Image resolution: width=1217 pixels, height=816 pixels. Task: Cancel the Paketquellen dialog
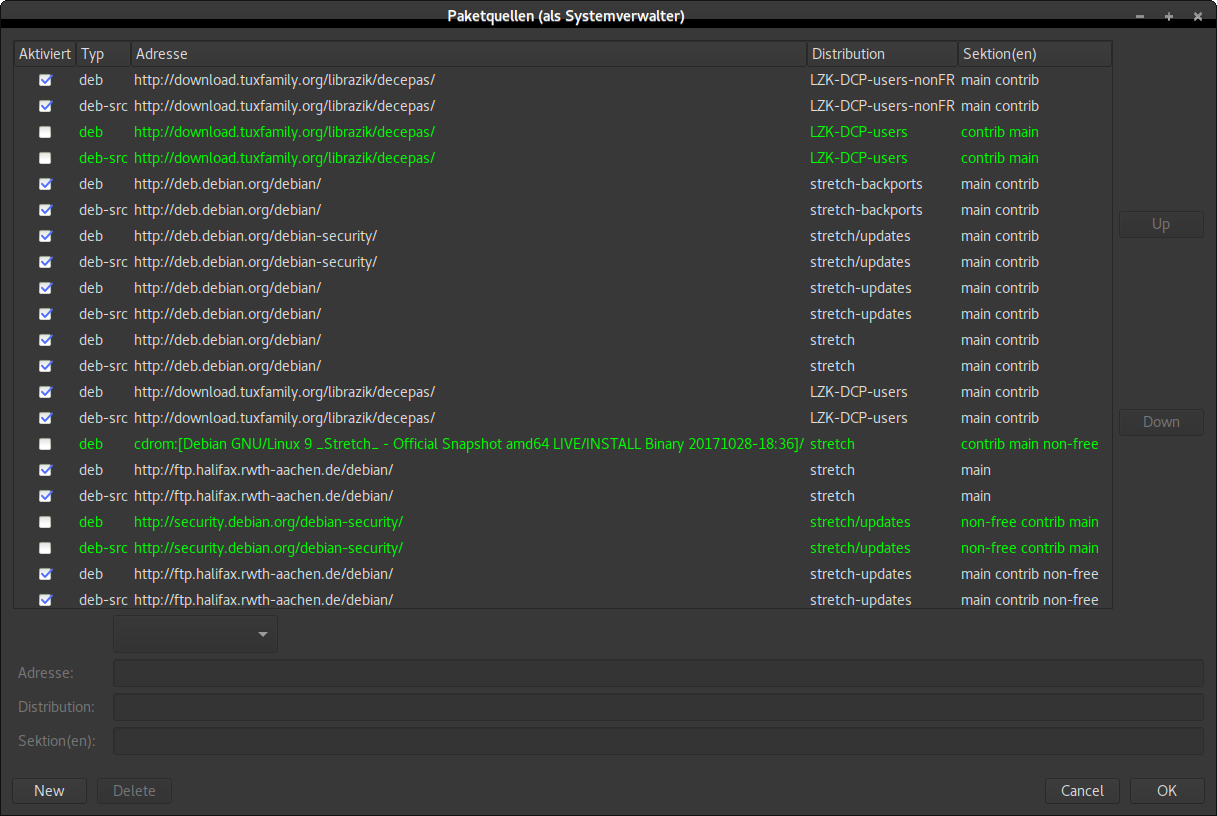click(1082, 791)
